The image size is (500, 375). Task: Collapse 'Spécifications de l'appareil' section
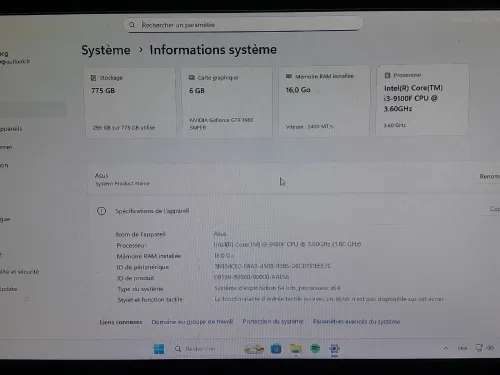(152, 211)
